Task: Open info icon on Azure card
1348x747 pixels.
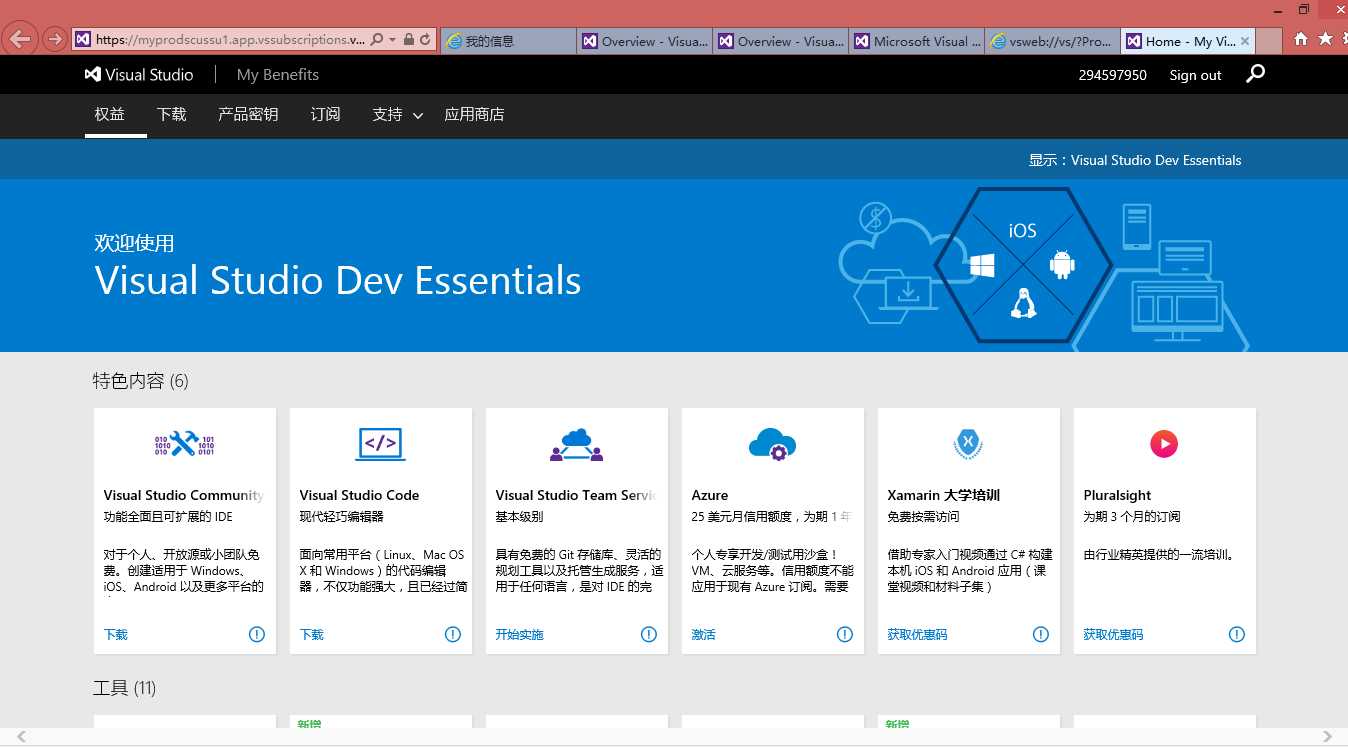Action: coord(845,634)
